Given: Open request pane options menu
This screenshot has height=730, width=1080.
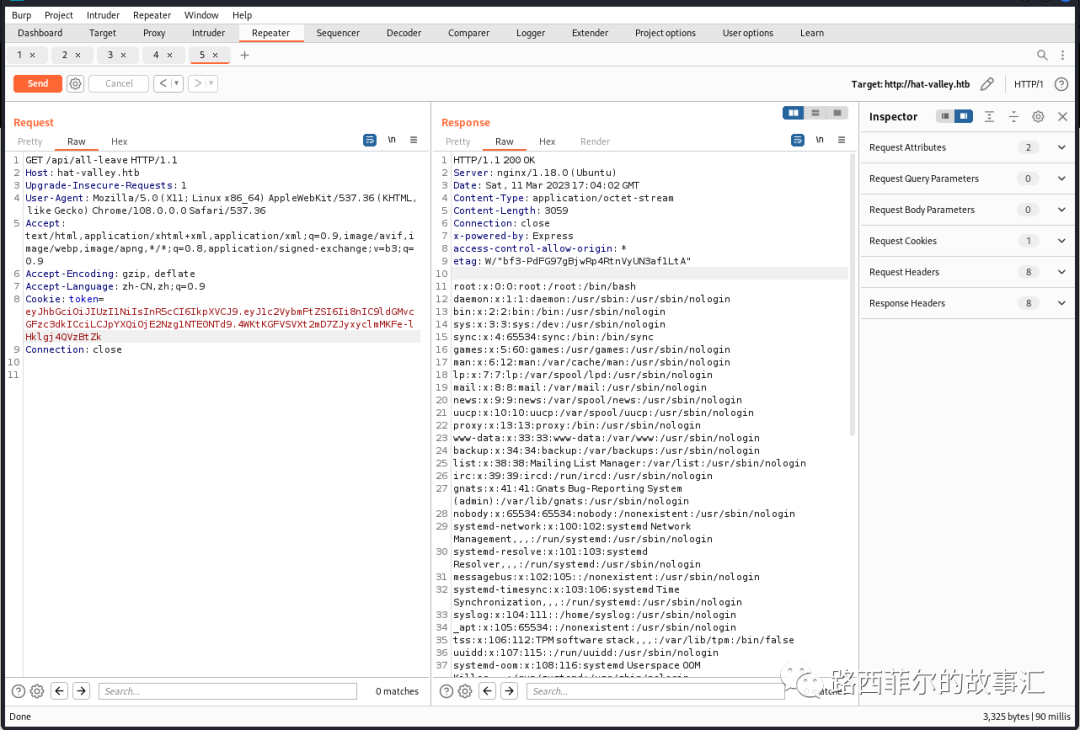Looking at the screenshot, I should pos(414,140).
